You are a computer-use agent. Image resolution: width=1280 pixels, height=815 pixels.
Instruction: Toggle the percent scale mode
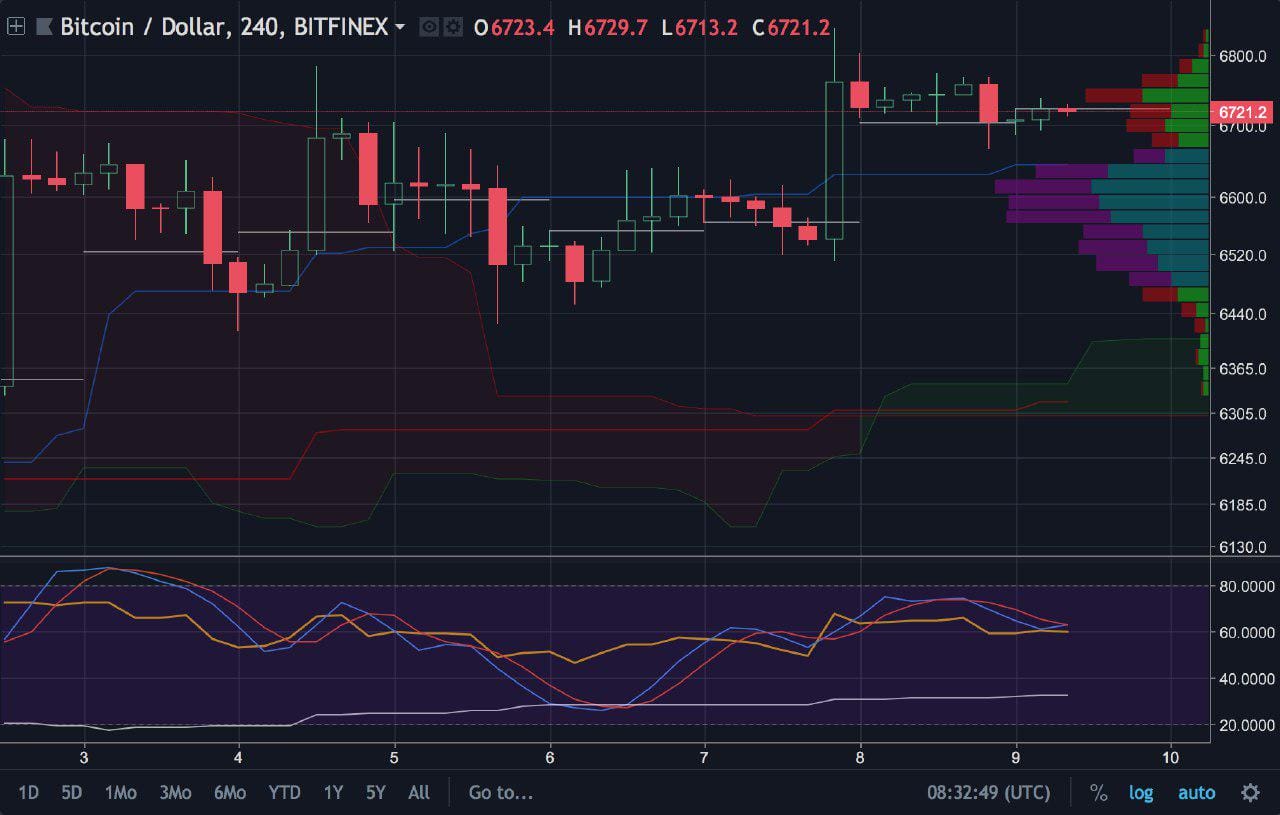1098,793
